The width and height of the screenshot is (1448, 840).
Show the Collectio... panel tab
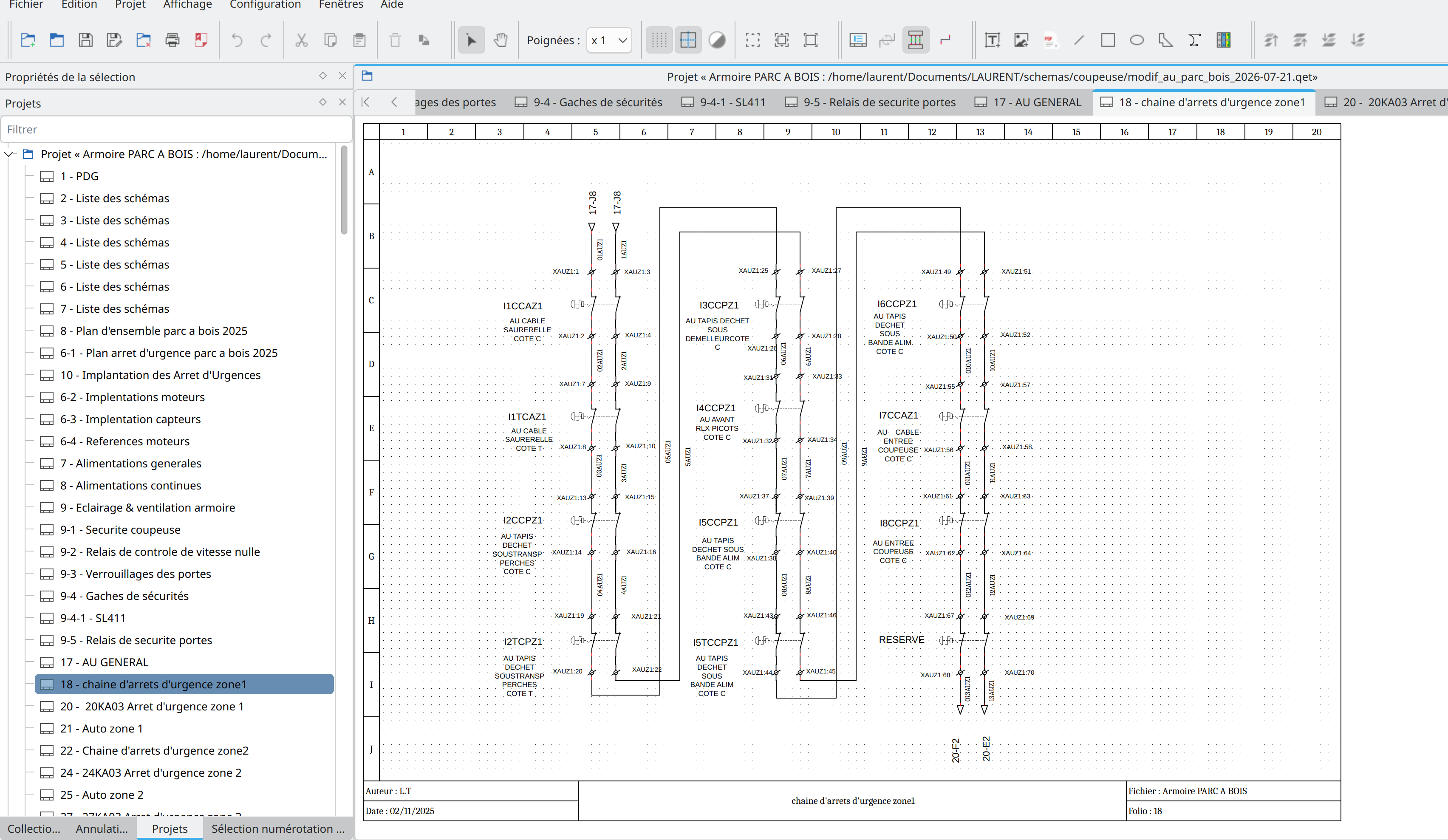[x=34, y=829]
